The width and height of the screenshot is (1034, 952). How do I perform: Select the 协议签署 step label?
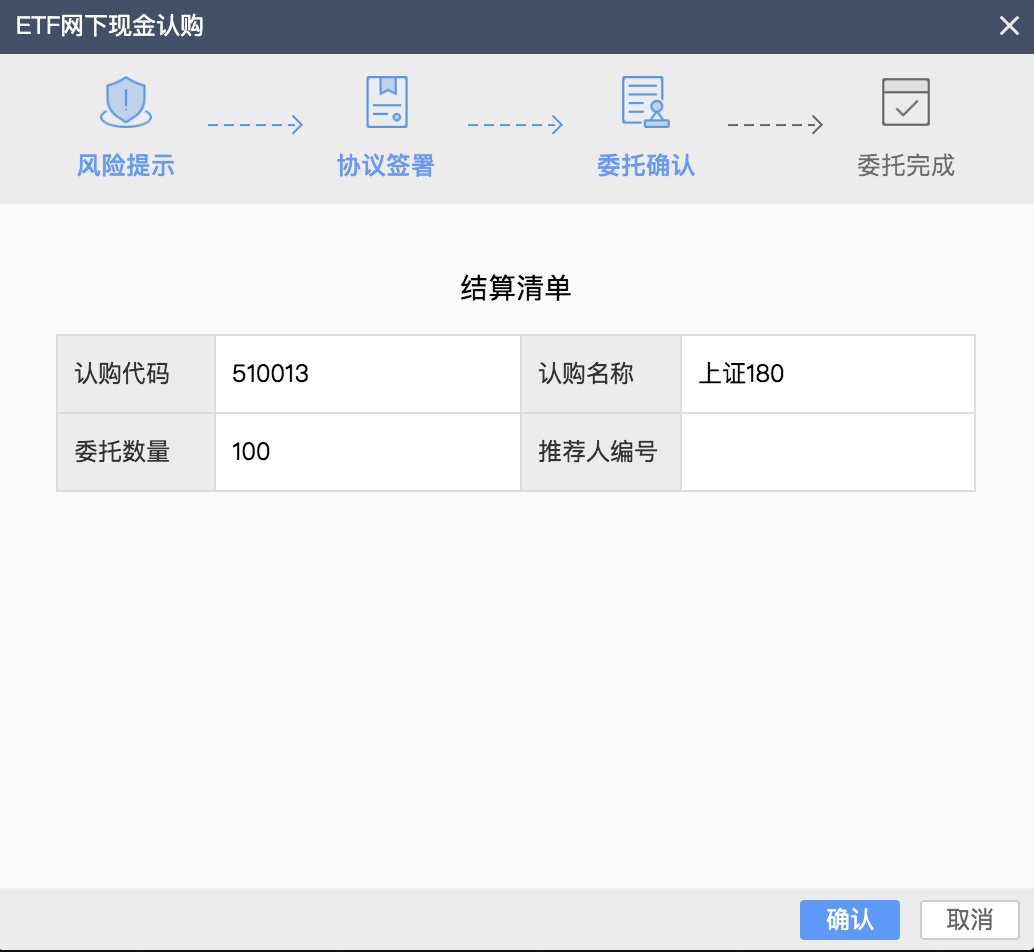click(x=386, y=166)
